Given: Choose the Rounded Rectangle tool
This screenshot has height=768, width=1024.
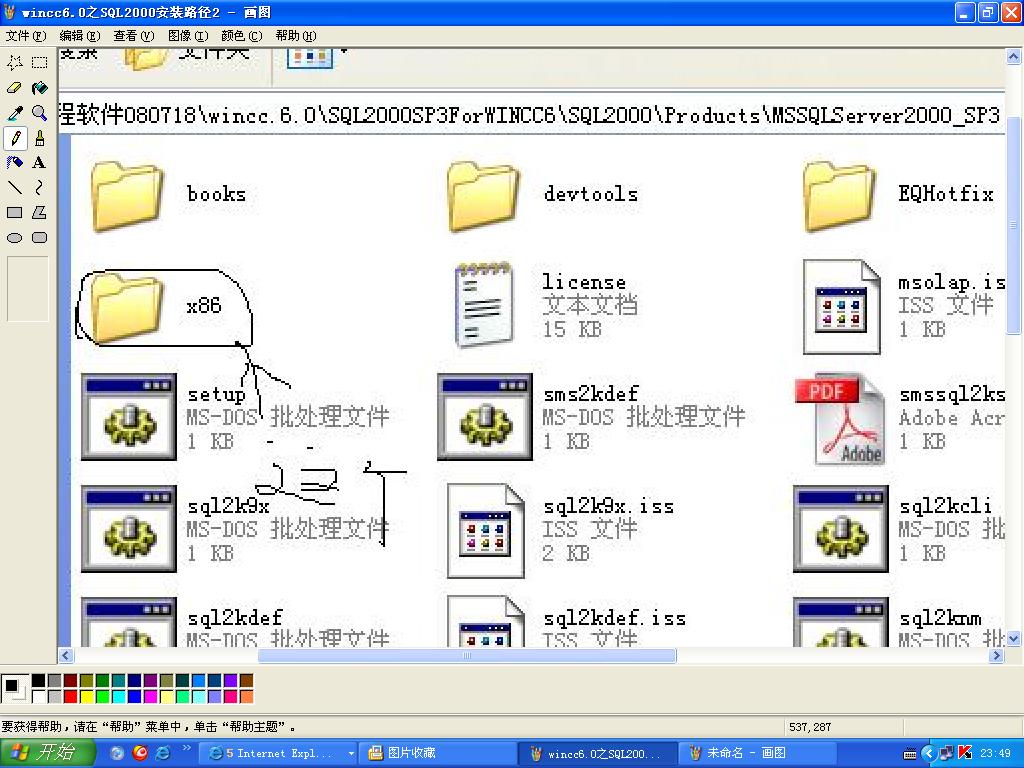Looking at the screenshot, I should tap(40, 238).
